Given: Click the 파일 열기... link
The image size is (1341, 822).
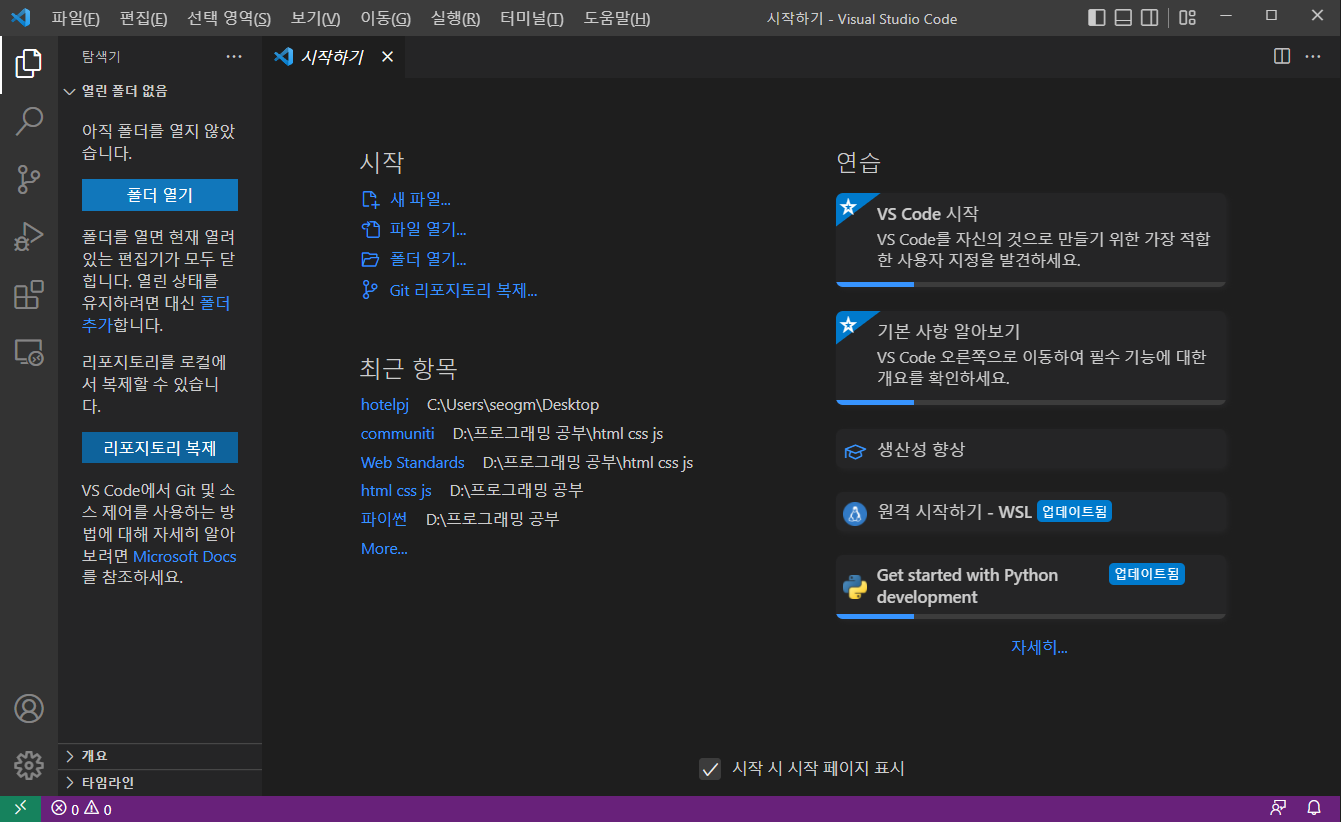Looking at the screenshot, I should 428,229.
